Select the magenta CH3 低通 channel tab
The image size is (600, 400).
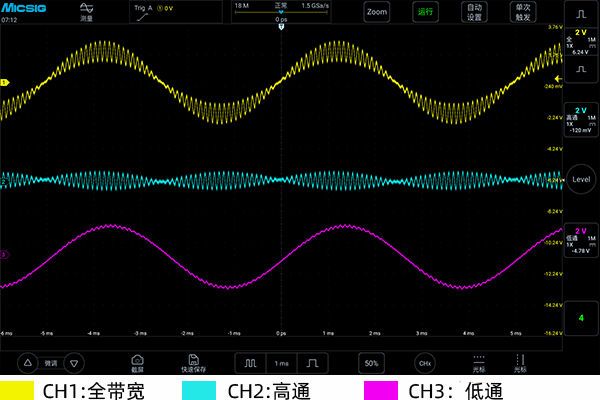tap(581, 240)
